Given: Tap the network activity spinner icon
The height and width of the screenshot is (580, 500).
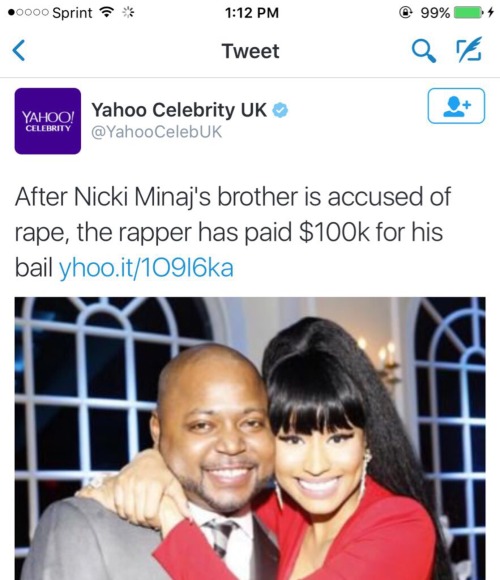Looking at the screenshot, I should tap(128, 13).
